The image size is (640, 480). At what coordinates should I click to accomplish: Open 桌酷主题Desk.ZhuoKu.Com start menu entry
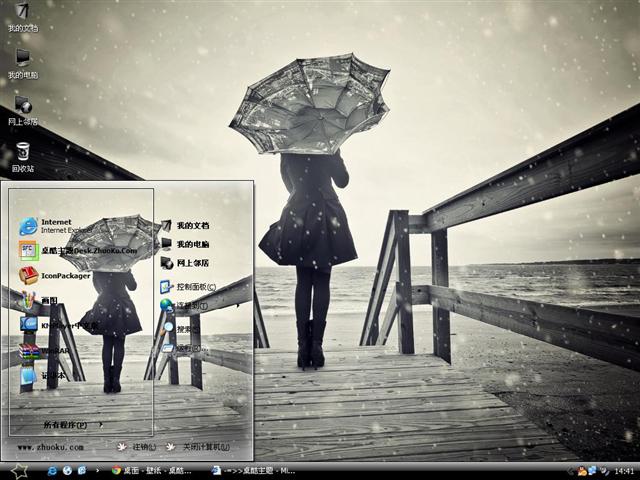[78, 251]
